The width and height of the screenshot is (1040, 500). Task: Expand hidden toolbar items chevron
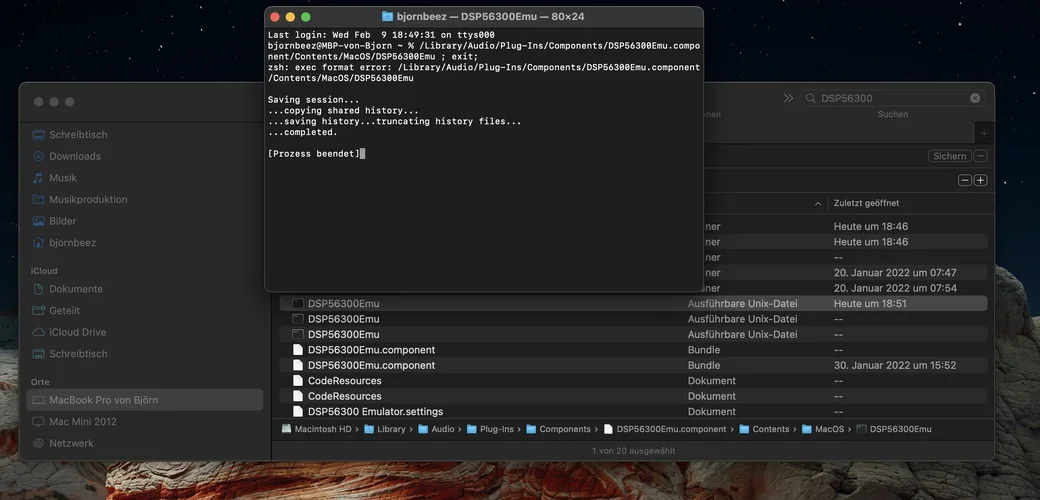pyautogui.click(x=788, y=98)
